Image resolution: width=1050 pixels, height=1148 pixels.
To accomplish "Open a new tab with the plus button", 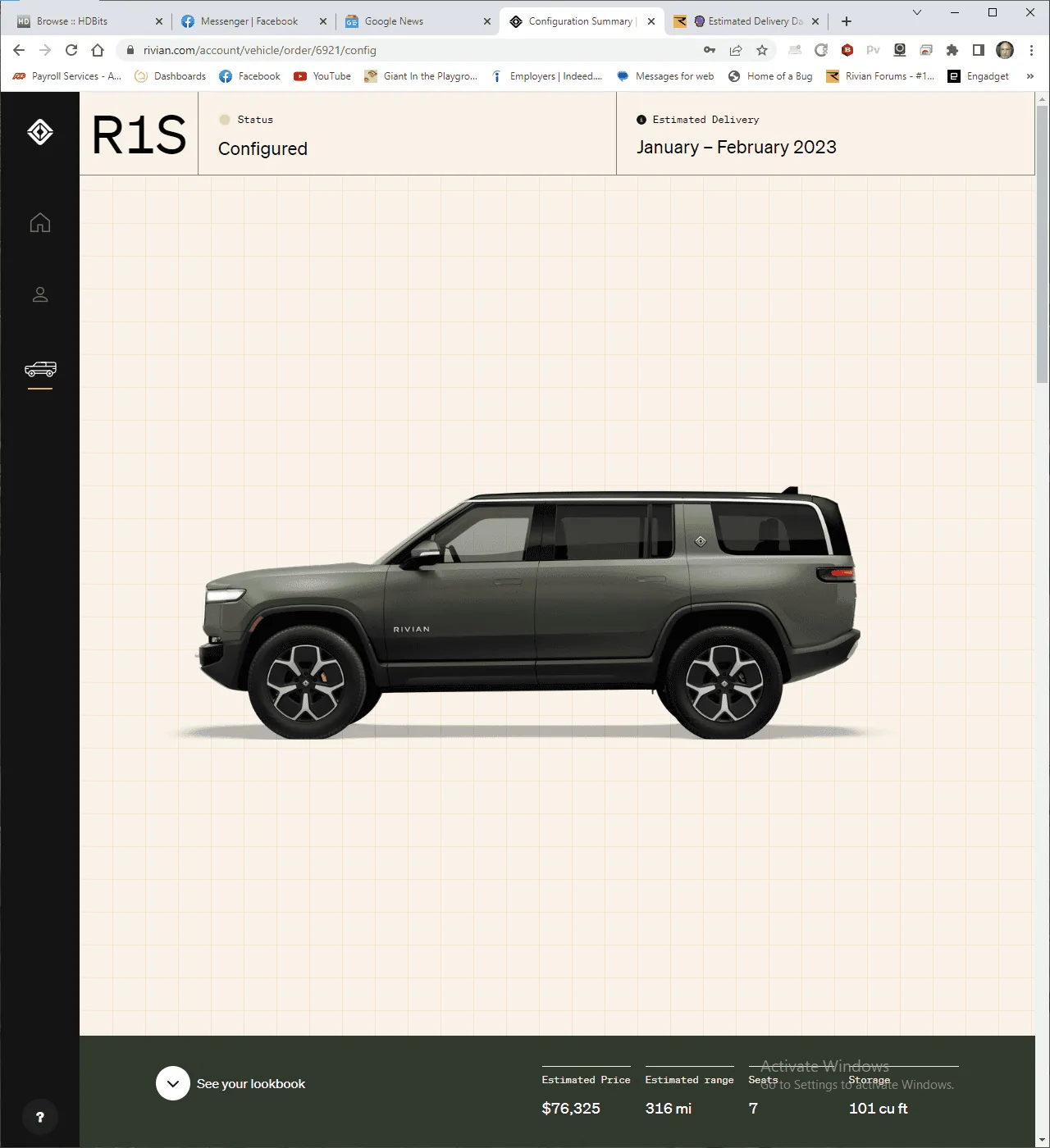I will pos(847,21).
